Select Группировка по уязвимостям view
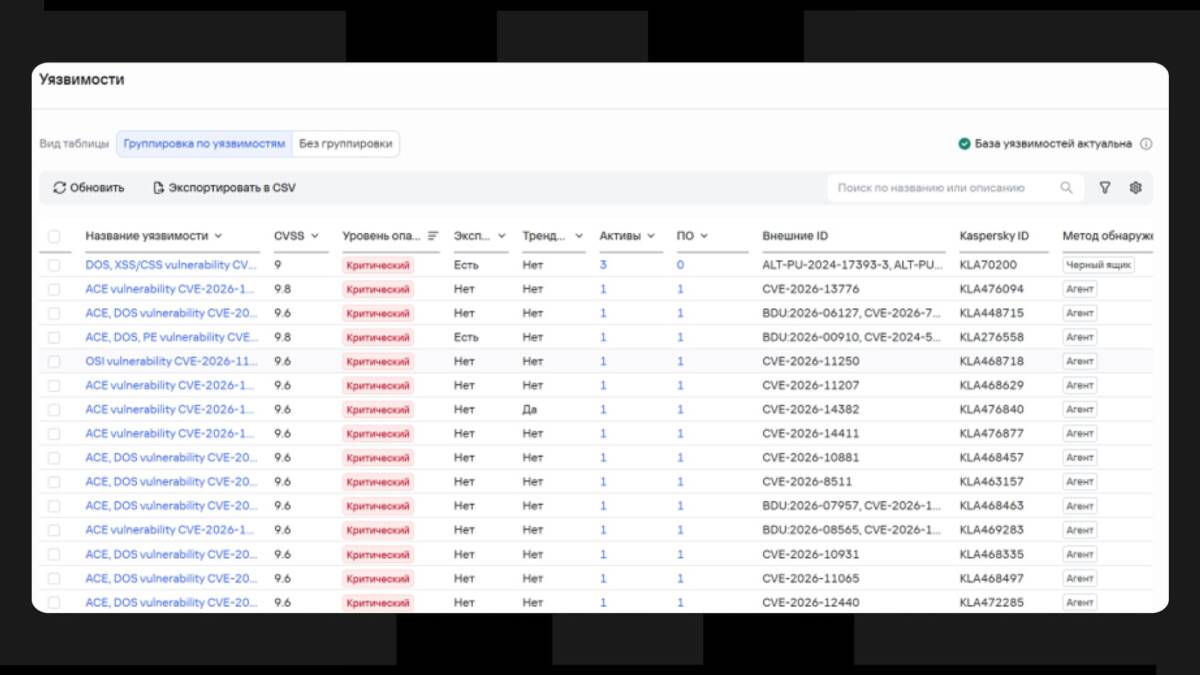Viewport: 1200px width, 675px height. [204, 144]
